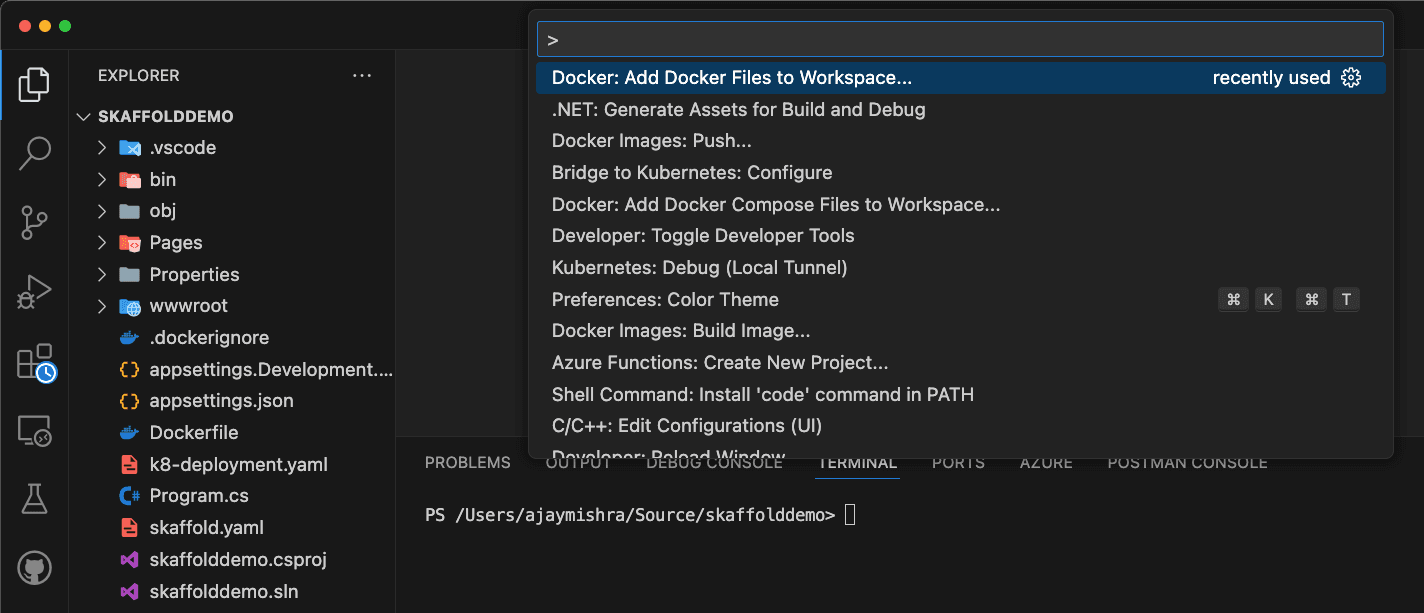Open k8-deployment.yaml file name
Image resolution: width=1424 pixels, height=613 pixels.
point(238,465)
